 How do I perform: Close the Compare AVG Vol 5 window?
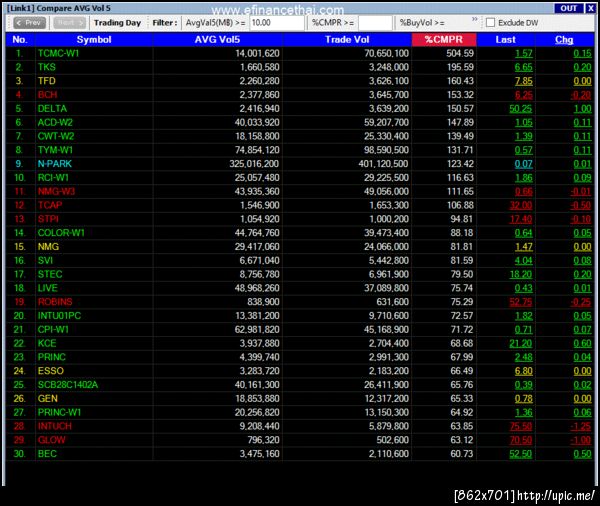[x=590, y=8]
